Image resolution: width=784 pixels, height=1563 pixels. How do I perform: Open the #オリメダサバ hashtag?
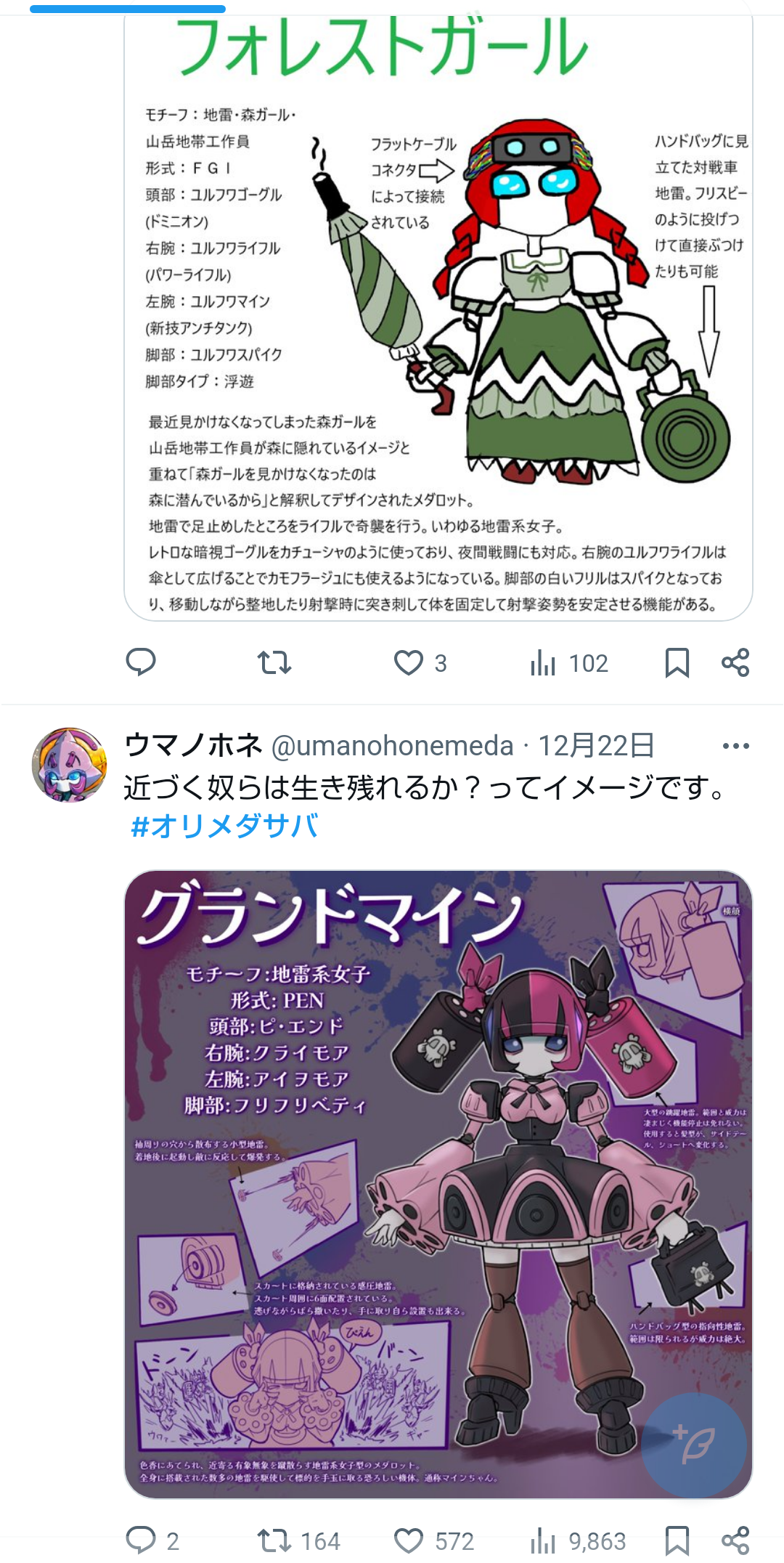coord(224,826)
